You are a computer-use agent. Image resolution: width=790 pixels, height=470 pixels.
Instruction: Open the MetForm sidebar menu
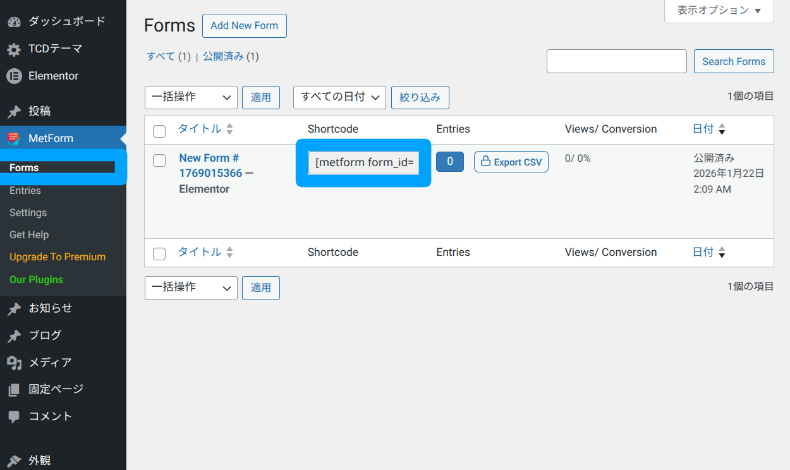pyautogui.click(x=51, y=138)
